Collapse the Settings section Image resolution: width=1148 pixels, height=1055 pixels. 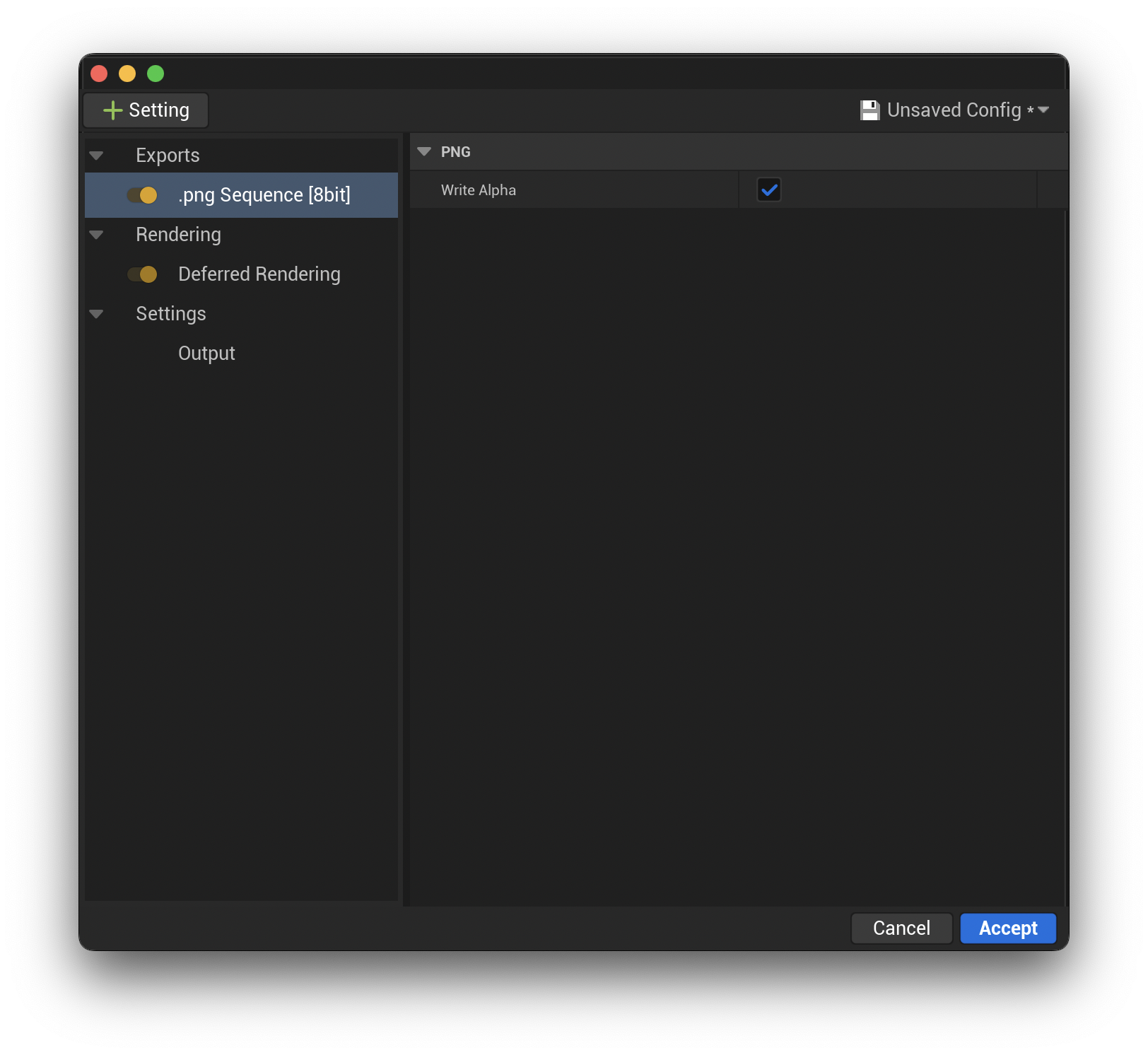[96, 314]
